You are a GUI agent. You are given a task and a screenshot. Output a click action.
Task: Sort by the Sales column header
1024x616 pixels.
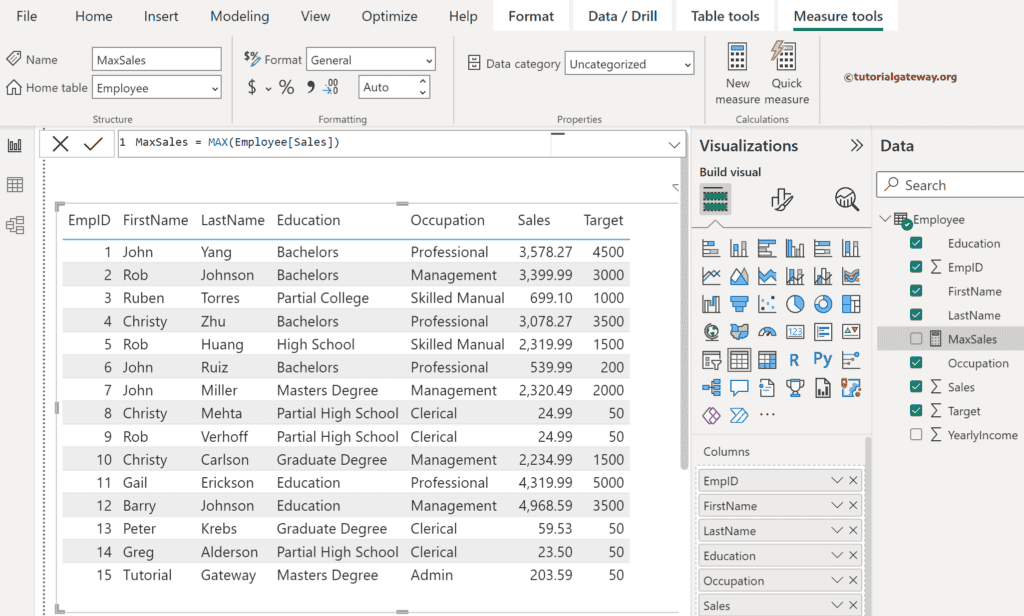[x=534, y=220]
